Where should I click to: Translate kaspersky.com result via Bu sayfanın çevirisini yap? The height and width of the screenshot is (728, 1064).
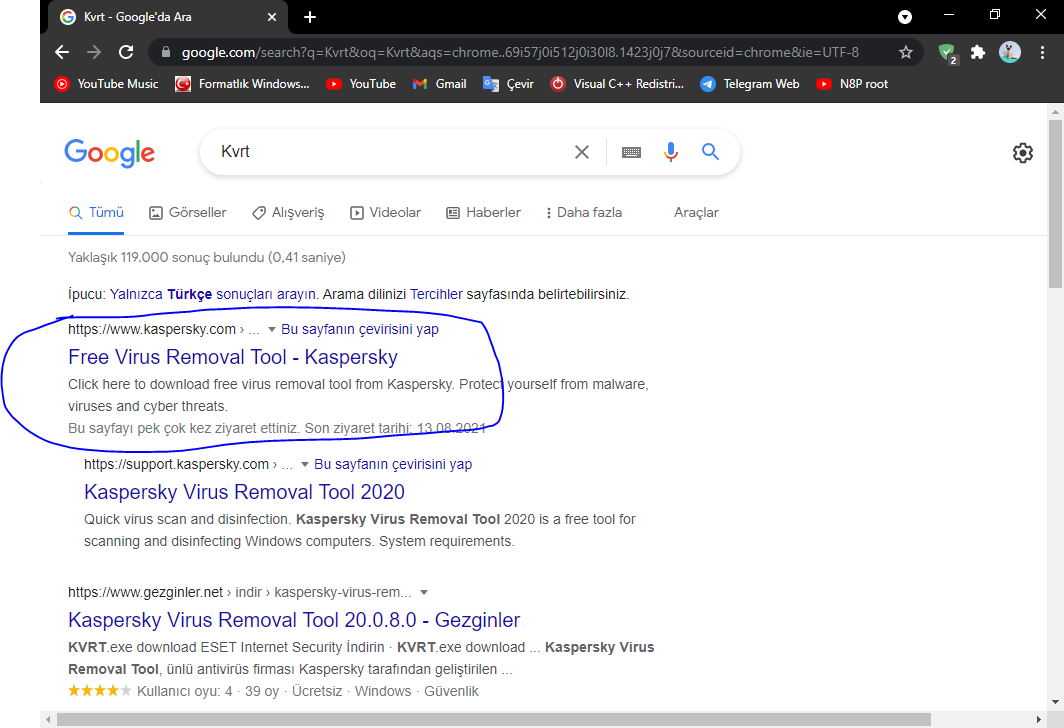[360, 329]
